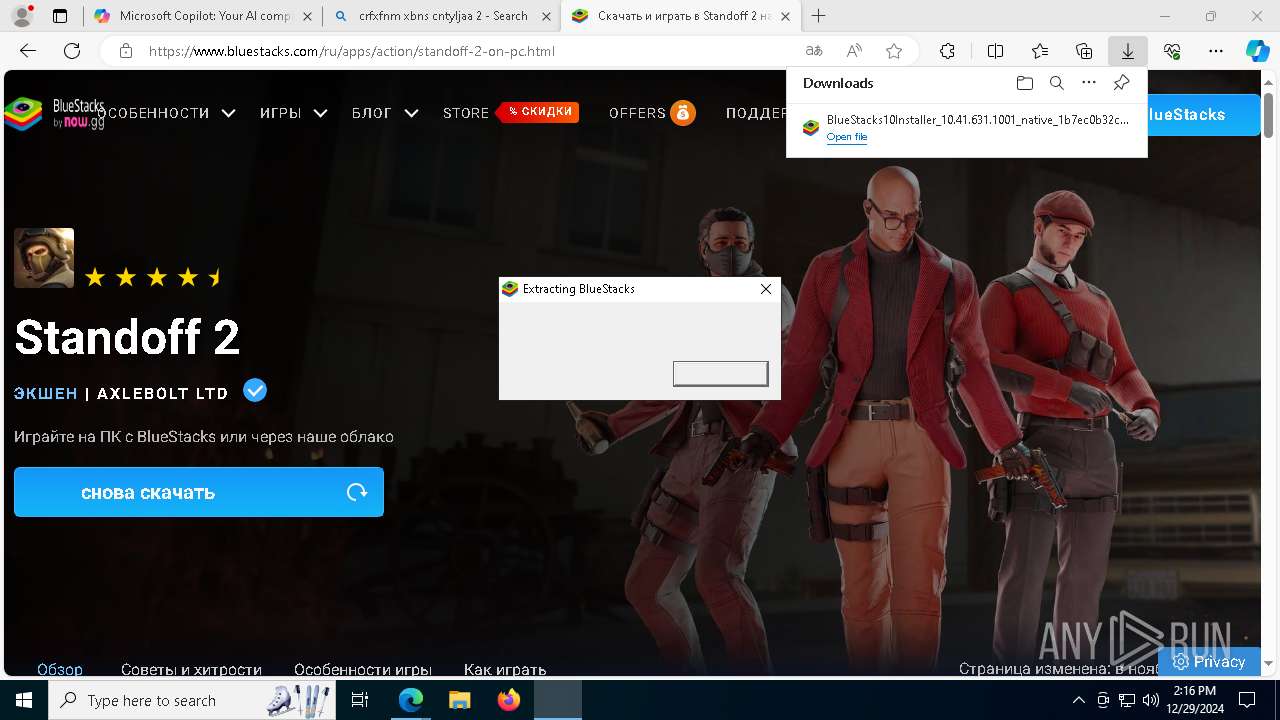Click the empty button in Extracting BlueStacks dialog
This screenshot has height=720, width=1280.
(x=720, y=373)
